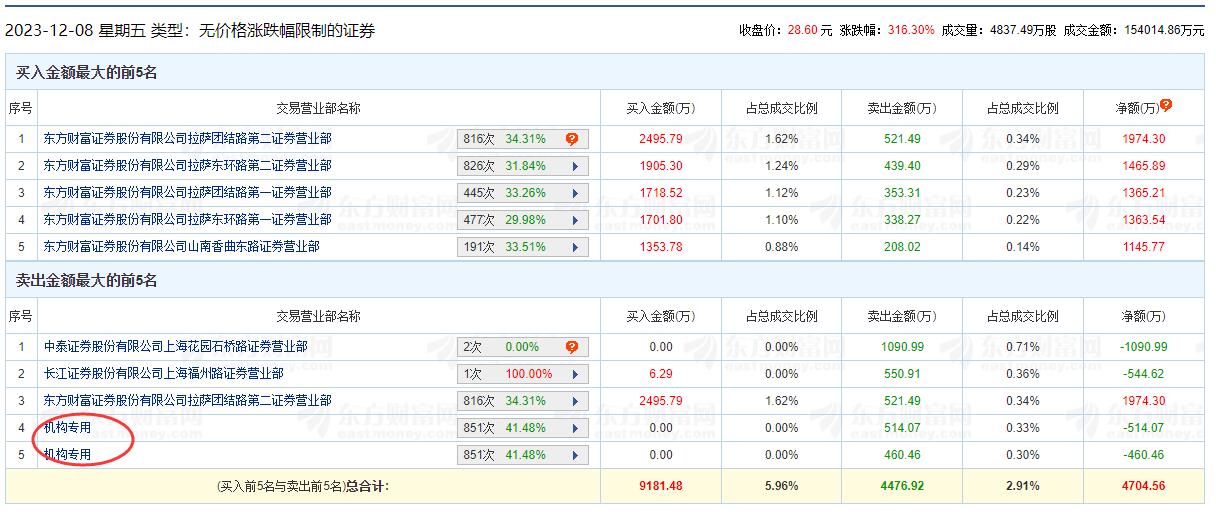
Task: Open the 拉萨东环路第二证券营业部 broker link
Action: [x=187, y=165]
